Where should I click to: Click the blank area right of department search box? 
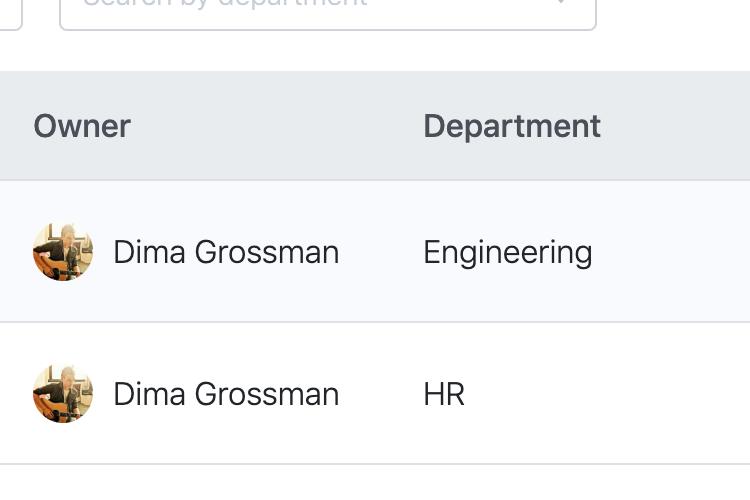pos(673,14)
